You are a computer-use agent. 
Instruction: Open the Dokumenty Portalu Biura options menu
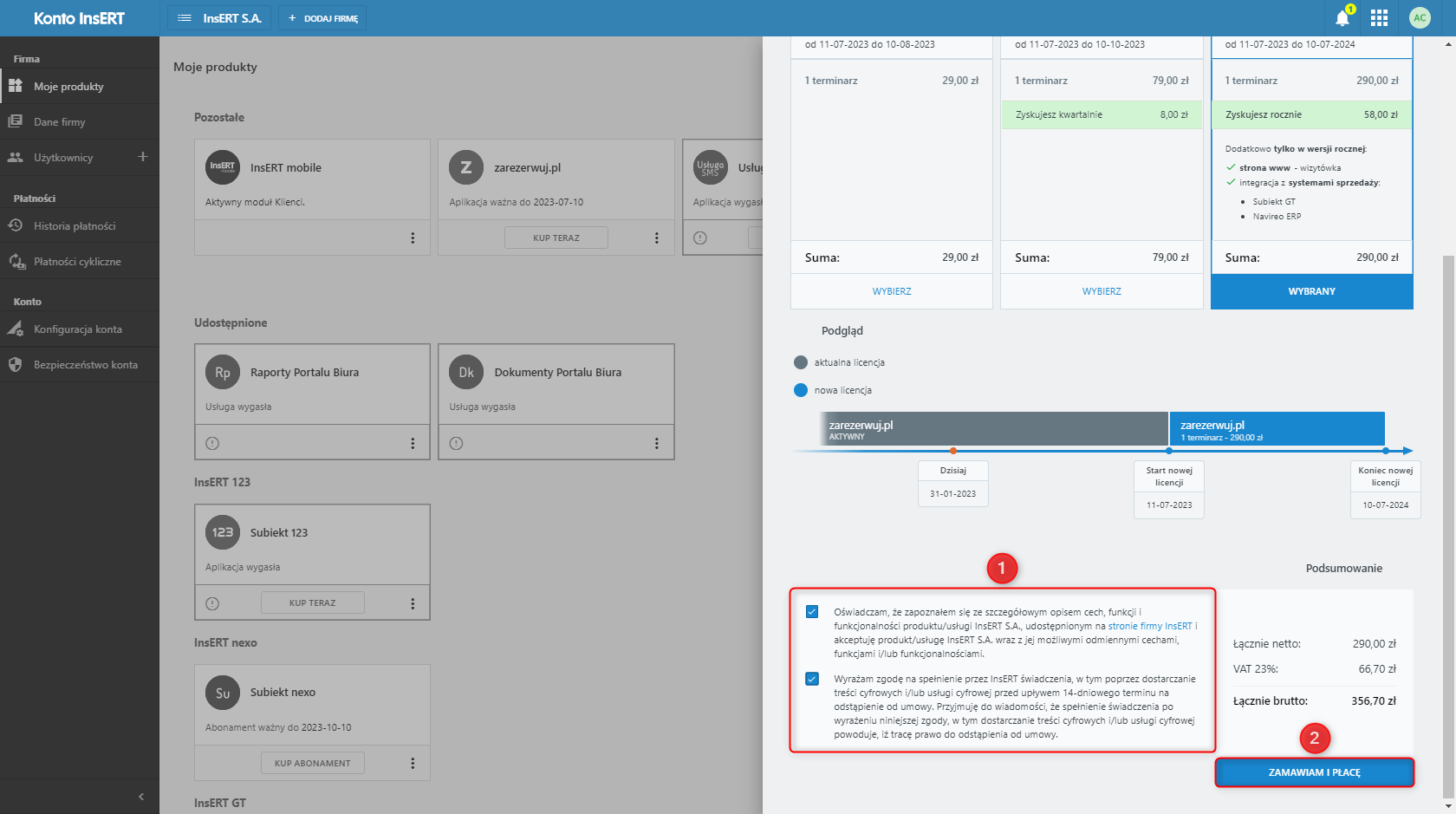coord(657,443)
